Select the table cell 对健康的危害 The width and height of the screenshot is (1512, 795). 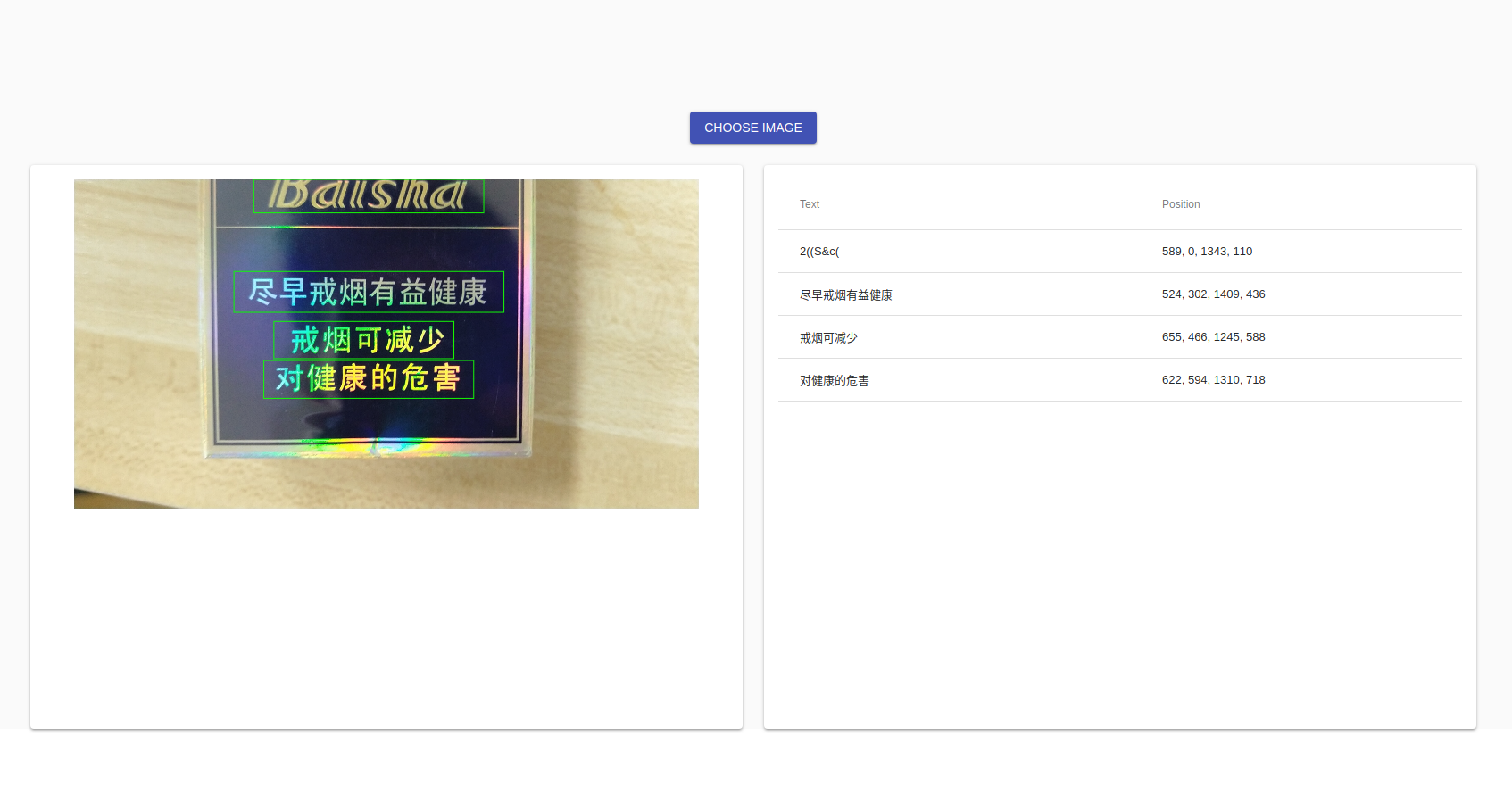[x=835, y=380]
